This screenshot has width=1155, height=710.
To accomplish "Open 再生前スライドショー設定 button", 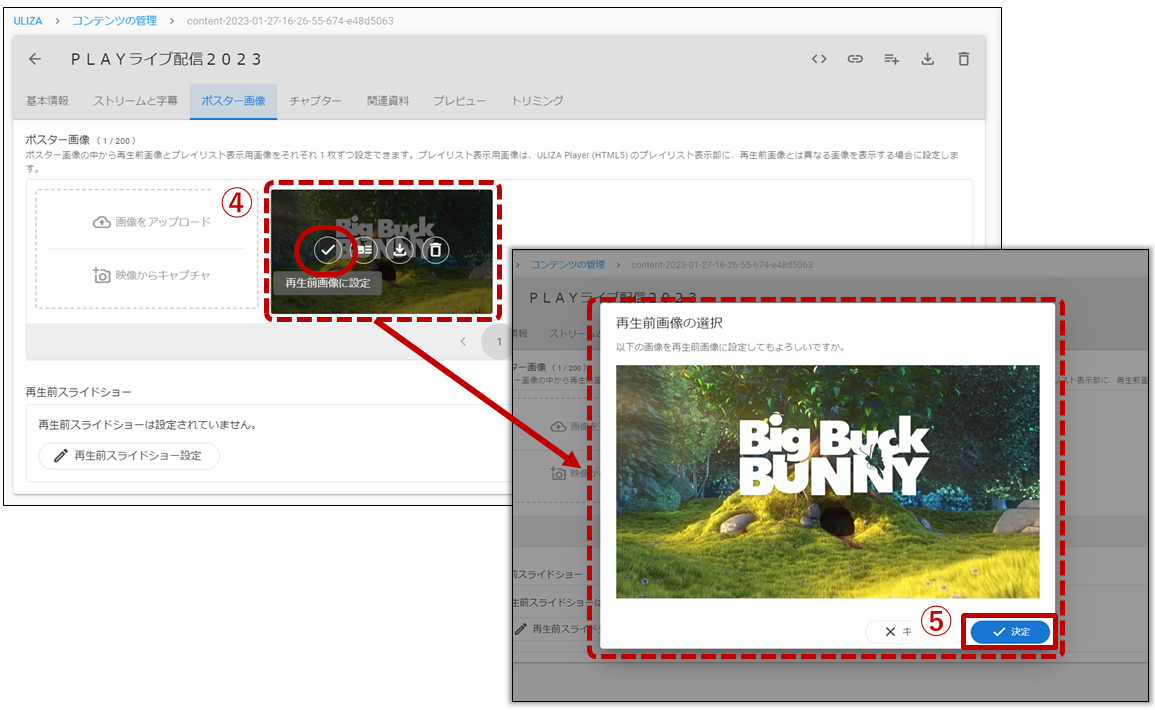I will (129, 456).
